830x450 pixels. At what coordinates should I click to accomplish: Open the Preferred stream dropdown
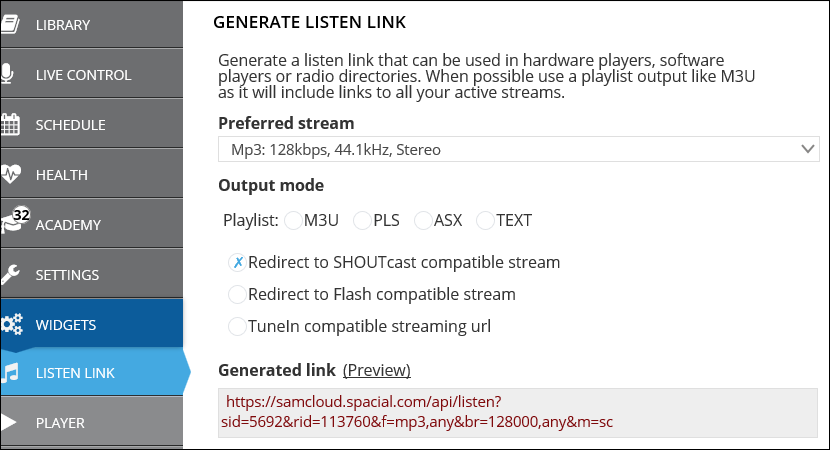coord(518,149)
